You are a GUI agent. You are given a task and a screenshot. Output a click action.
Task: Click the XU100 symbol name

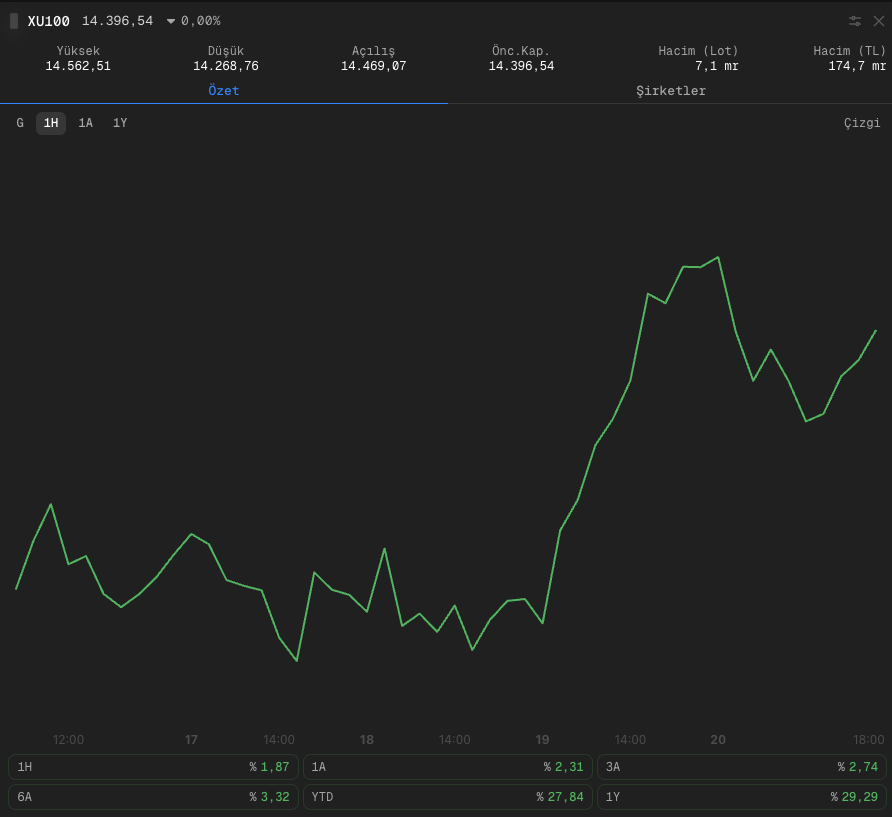click(x=48, y=22)
